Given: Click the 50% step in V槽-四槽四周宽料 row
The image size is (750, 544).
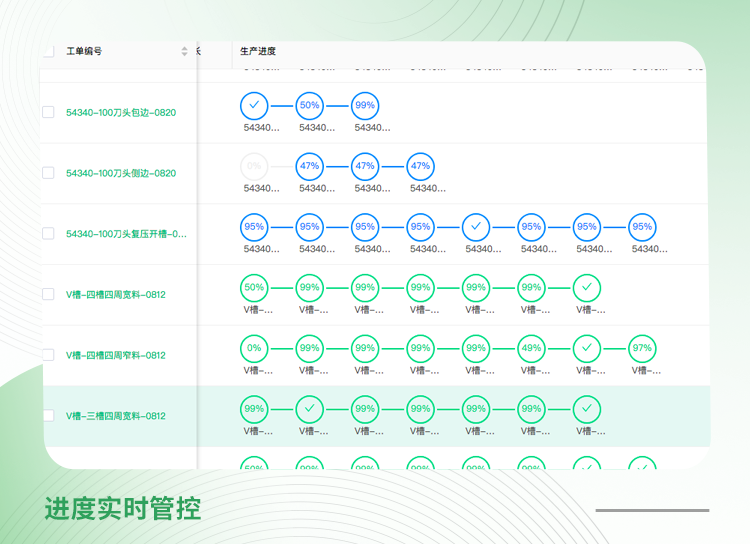Looking at the screenshot, I should tap(254, 288).
